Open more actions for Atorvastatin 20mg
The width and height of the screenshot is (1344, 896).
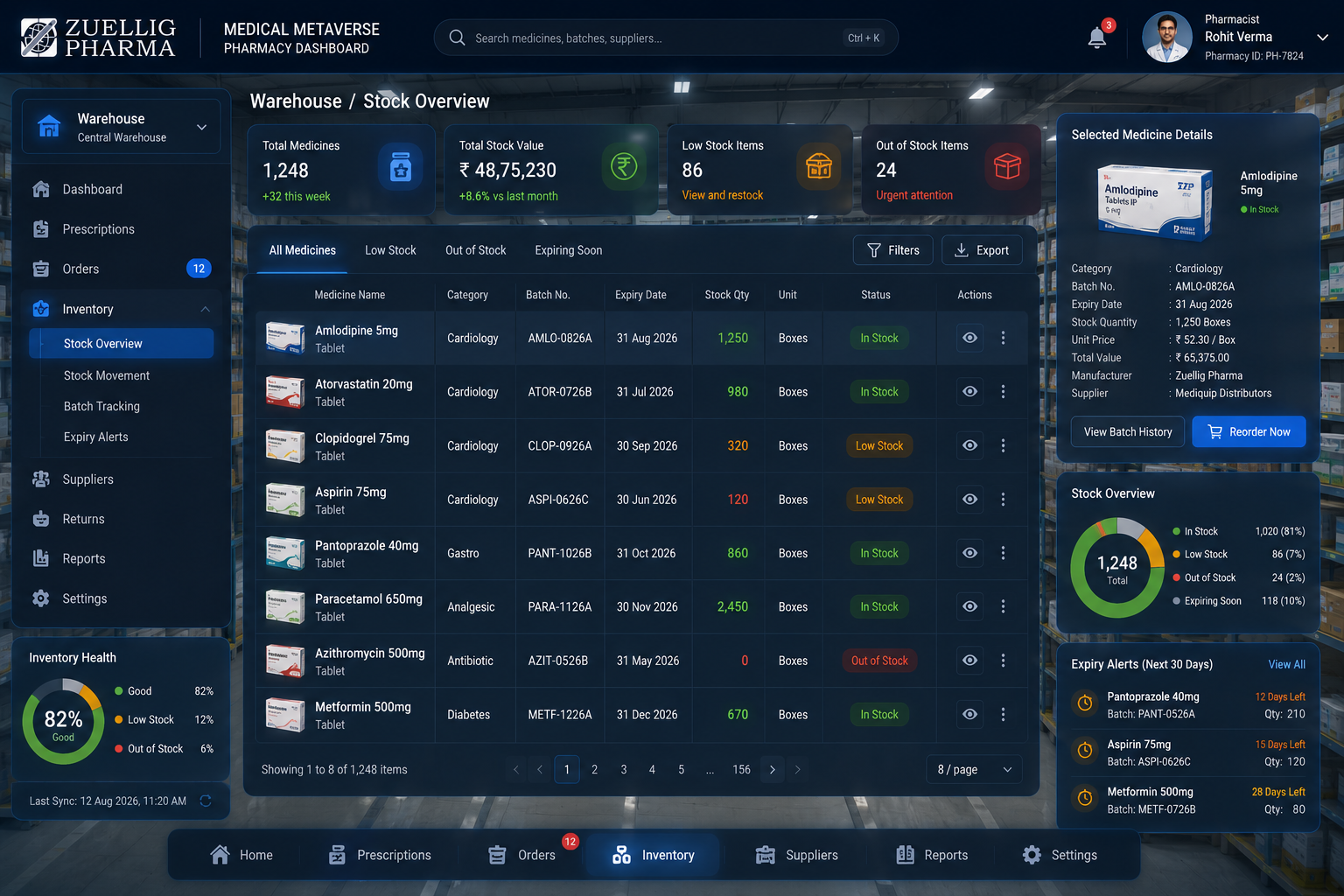point(1003,392)
